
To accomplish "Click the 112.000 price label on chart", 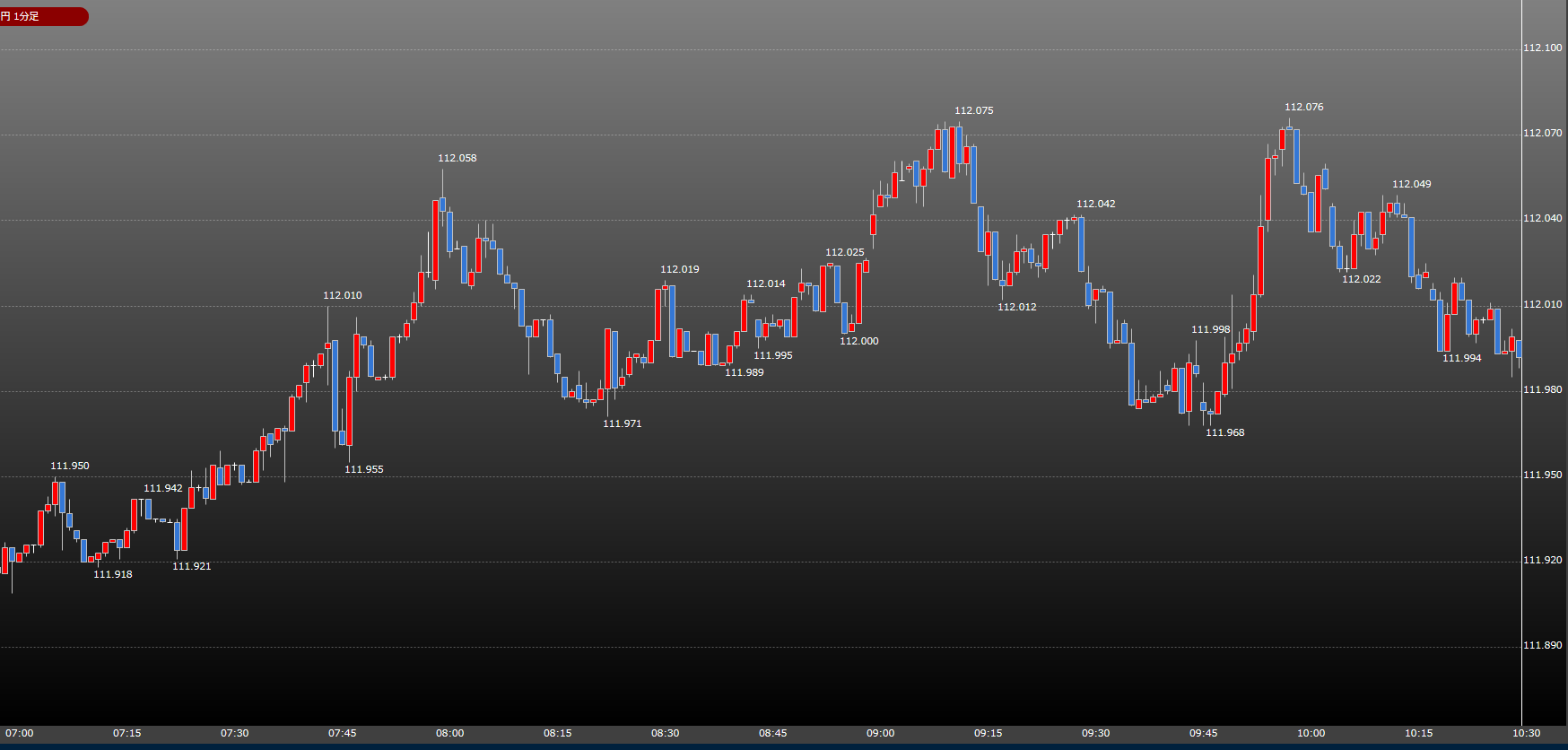I will point(859,341).
